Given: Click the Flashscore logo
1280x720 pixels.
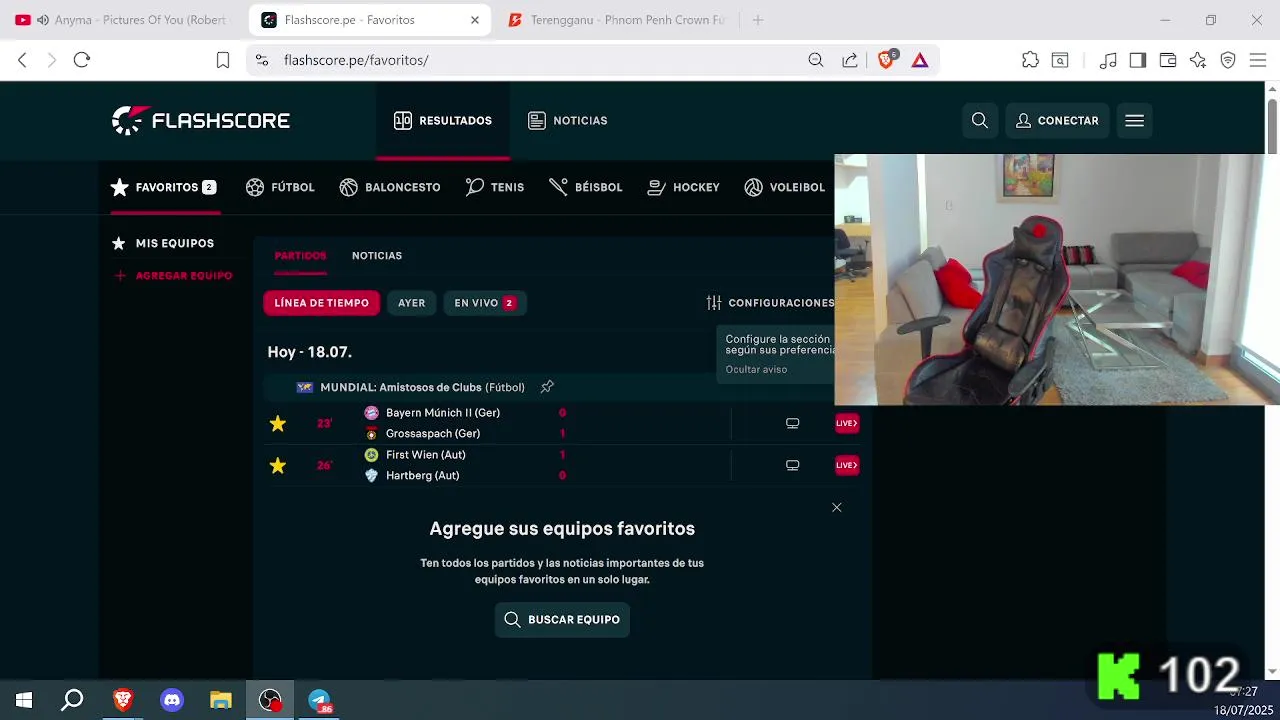Looking at the screenshot, I should pos(201,121).
